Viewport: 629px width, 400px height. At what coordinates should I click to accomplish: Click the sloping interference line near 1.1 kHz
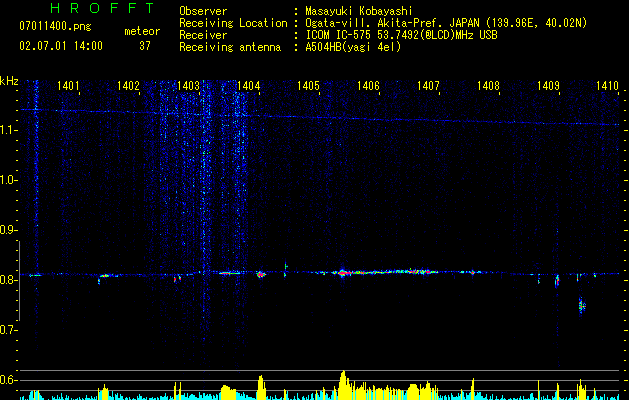tap(319, 117)
